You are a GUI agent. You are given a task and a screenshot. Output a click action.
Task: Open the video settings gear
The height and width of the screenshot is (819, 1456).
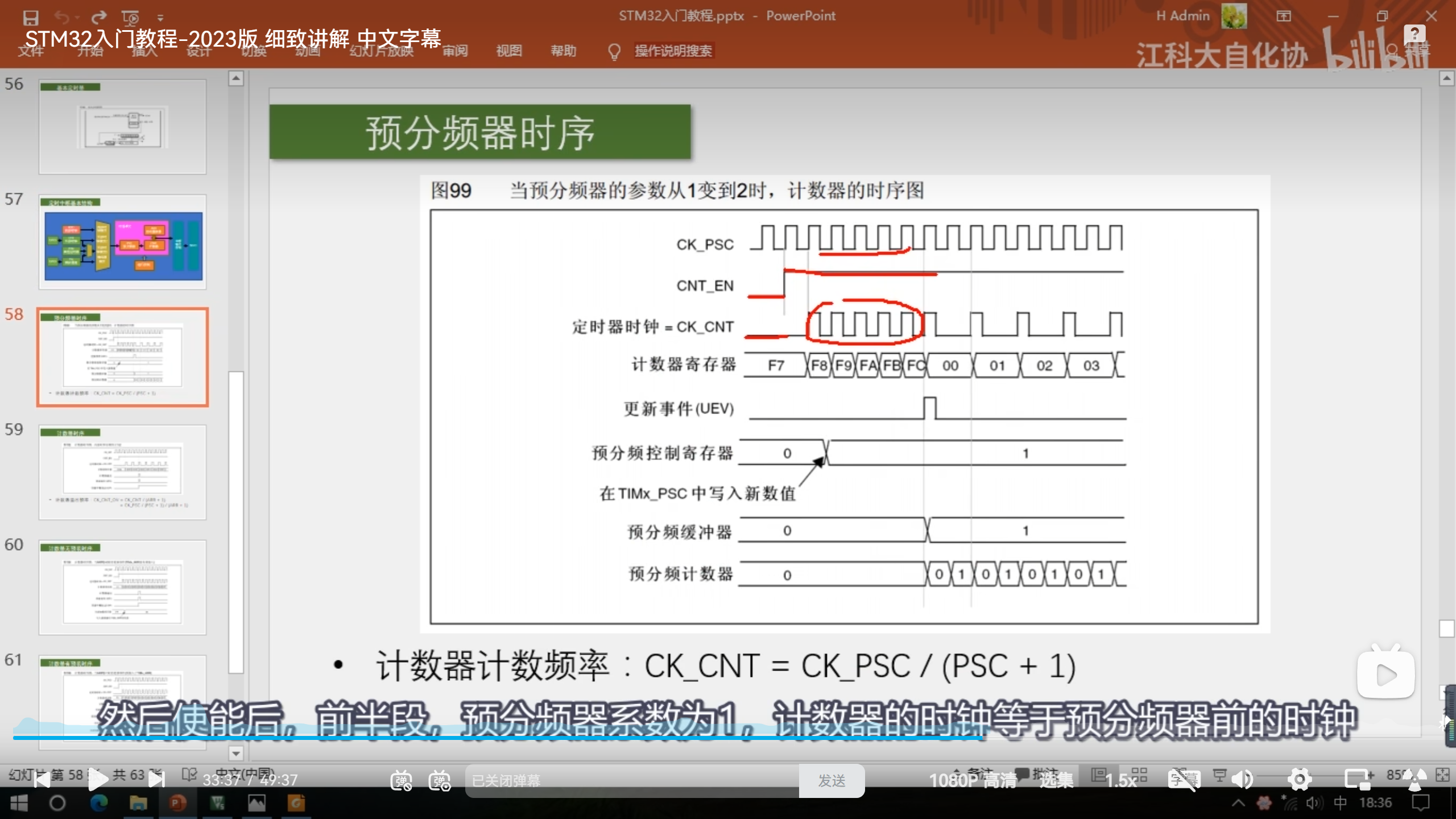coord(1300,780)
